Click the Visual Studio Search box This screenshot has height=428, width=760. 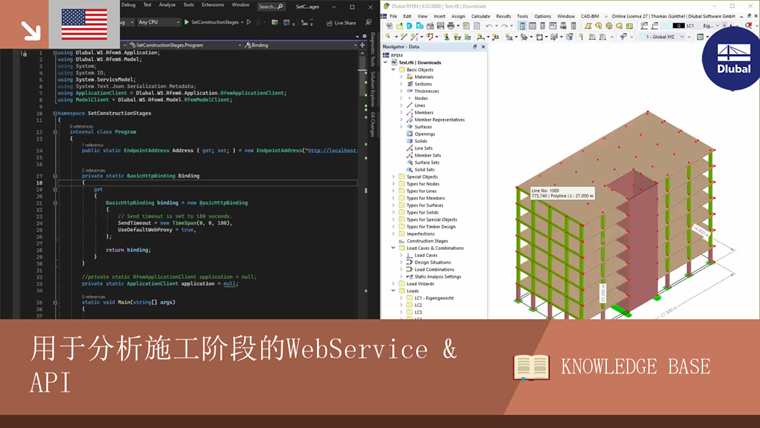click(270, 6)
